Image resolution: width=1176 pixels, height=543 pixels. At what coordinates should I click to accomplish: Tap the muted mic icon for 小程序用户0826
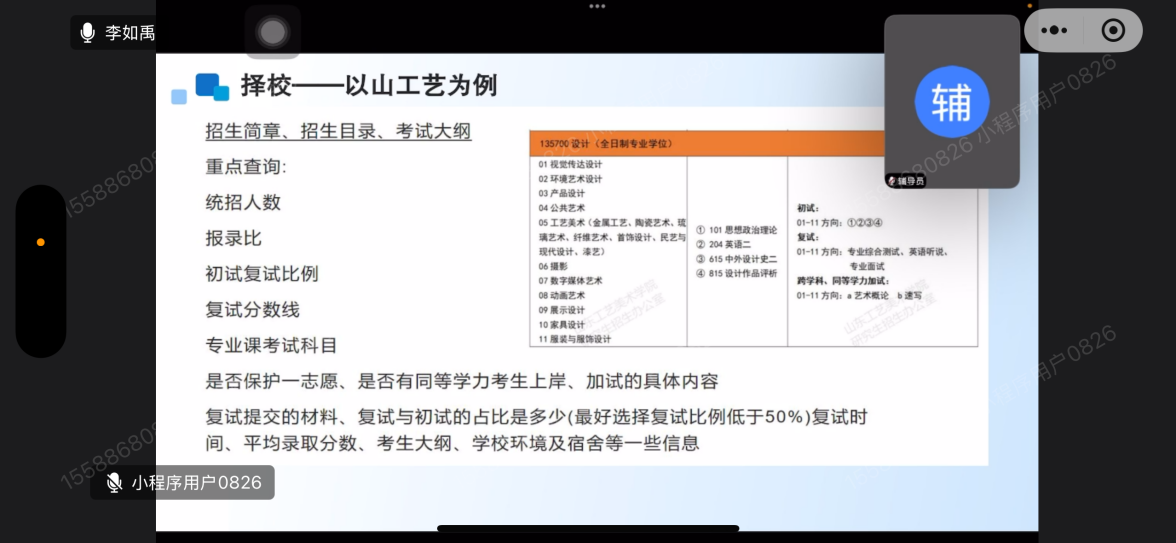point(115,483)
